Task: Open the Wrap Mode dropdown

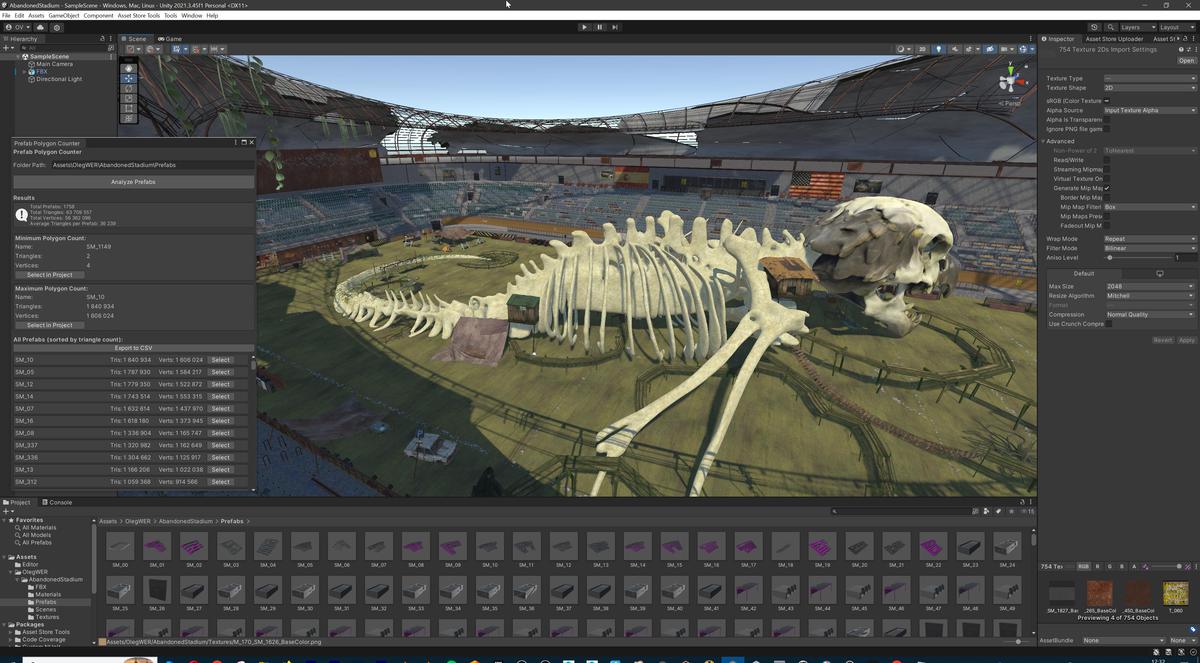Action: point(1149,238)
